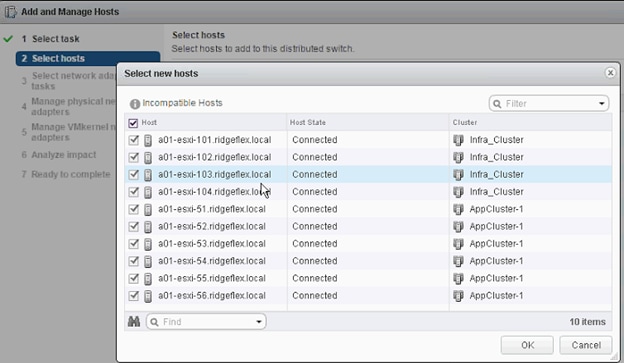Click the Incompatible Hosts link
This screenshot has height=363, width=624.
tap(182, 103)
